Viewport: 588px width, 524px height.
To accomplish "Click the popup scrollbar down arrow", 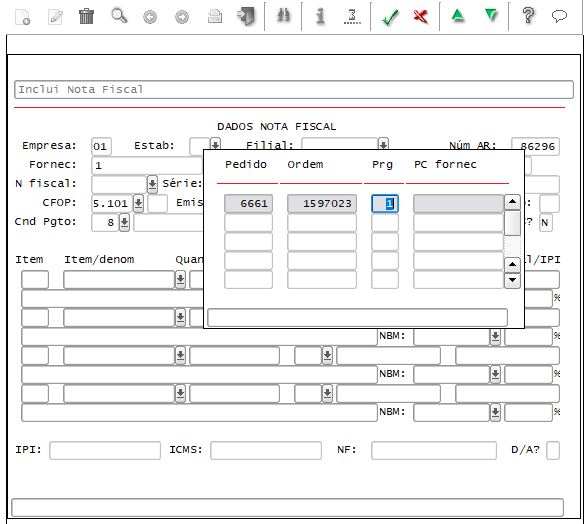I will pyautogui.click(x=512, y=280).
